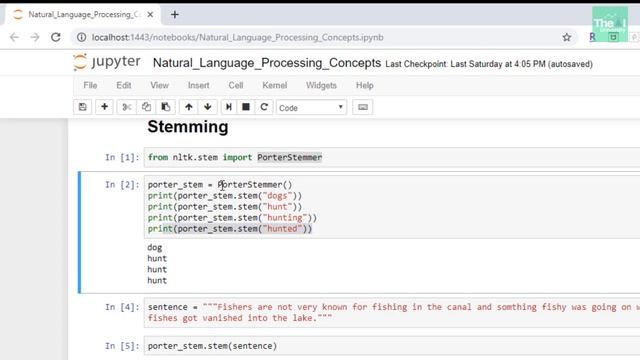Click the print "dogs" code line
This screenshot has height=360, width=640.
tap(225, 196)
